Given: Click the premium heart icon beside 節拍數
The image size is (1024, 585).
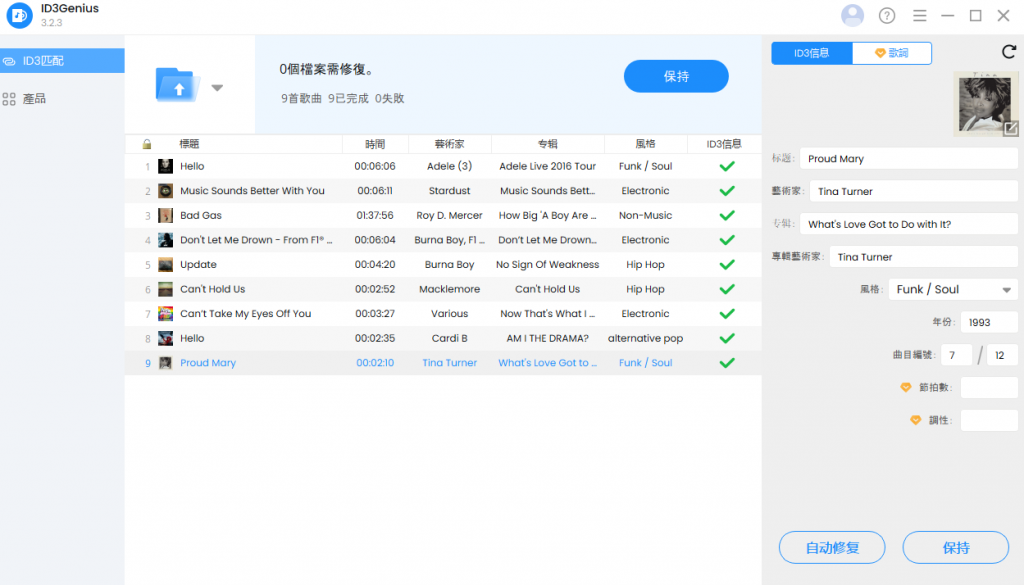Looking at the screenshot, I should click(906, 387).
